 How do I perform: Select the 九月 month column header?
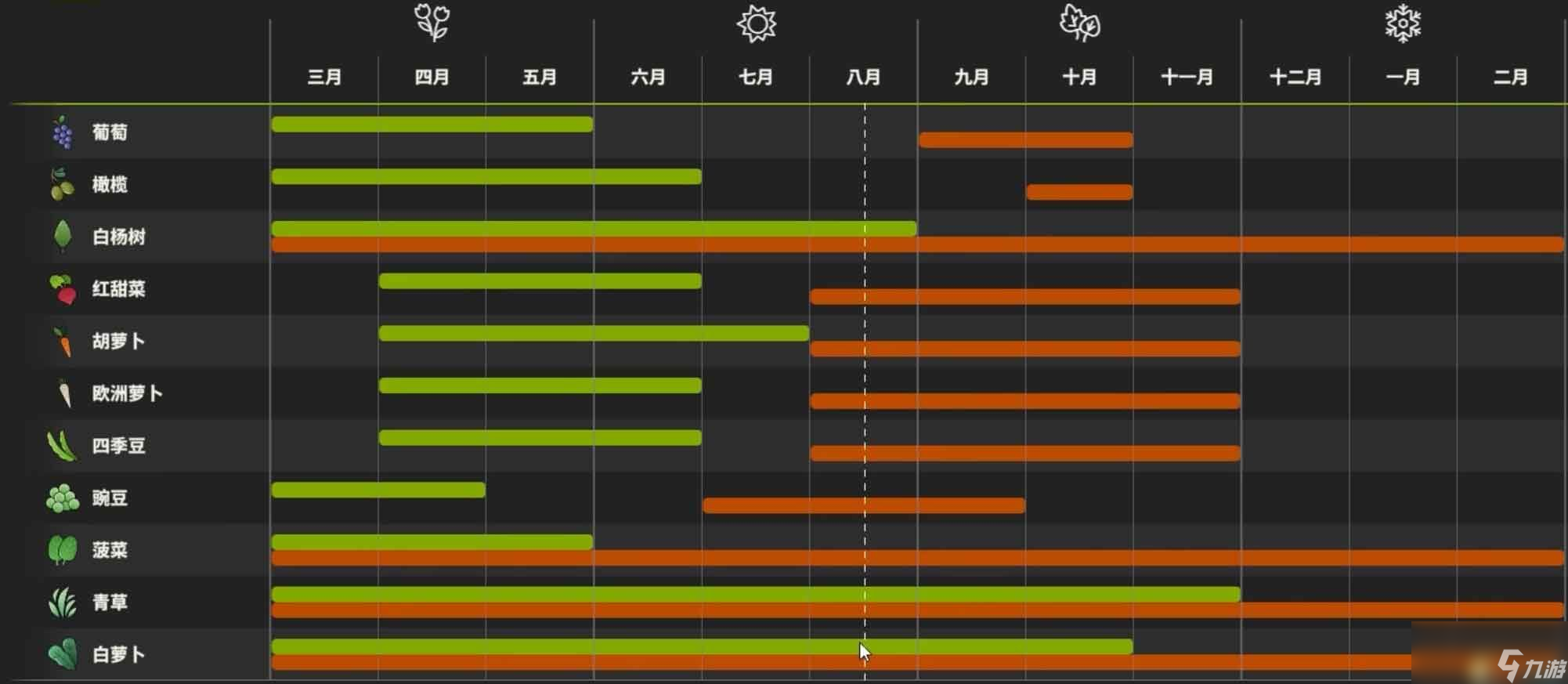click(971, 77)
